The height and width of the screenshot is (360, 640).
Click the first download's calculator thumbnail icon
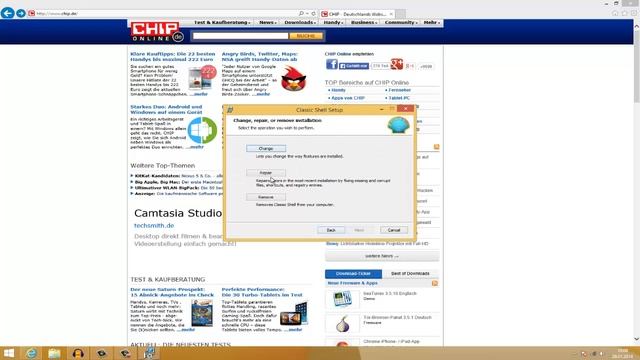click(x=342, y=299)
